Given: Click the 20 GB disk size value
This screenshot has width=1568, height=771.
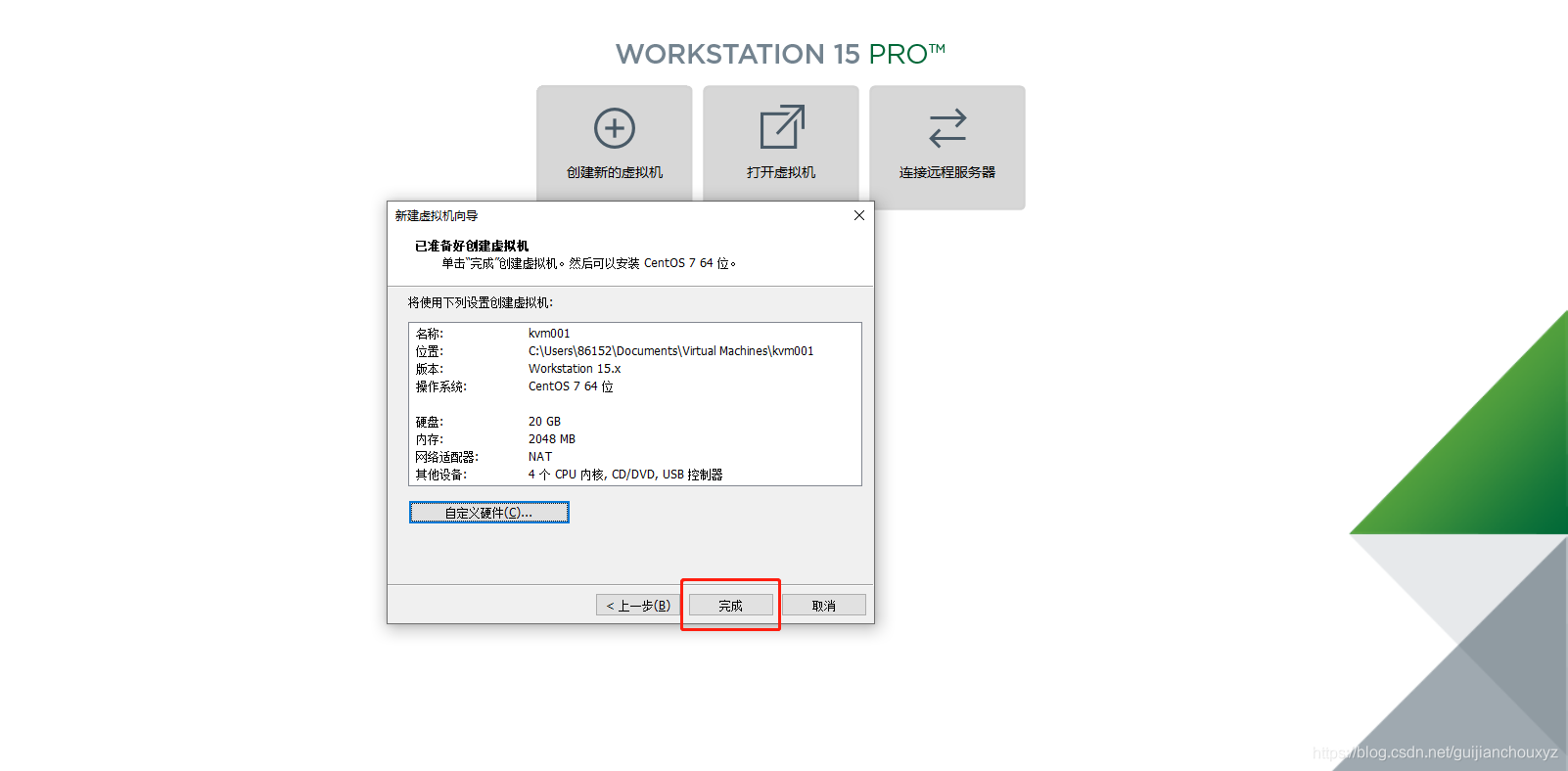Looking at the screenshot, I should 544,422.
